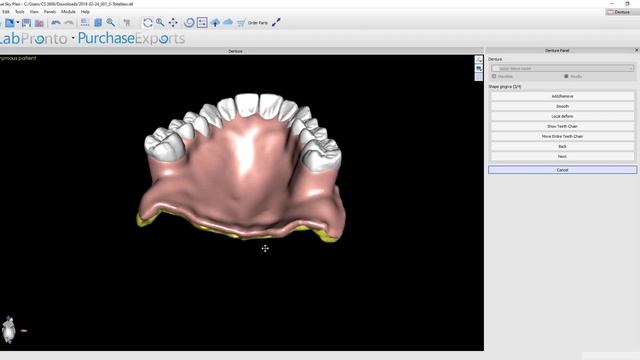
Task: Open the Edit menu
Action: click(x=6, y=12)
